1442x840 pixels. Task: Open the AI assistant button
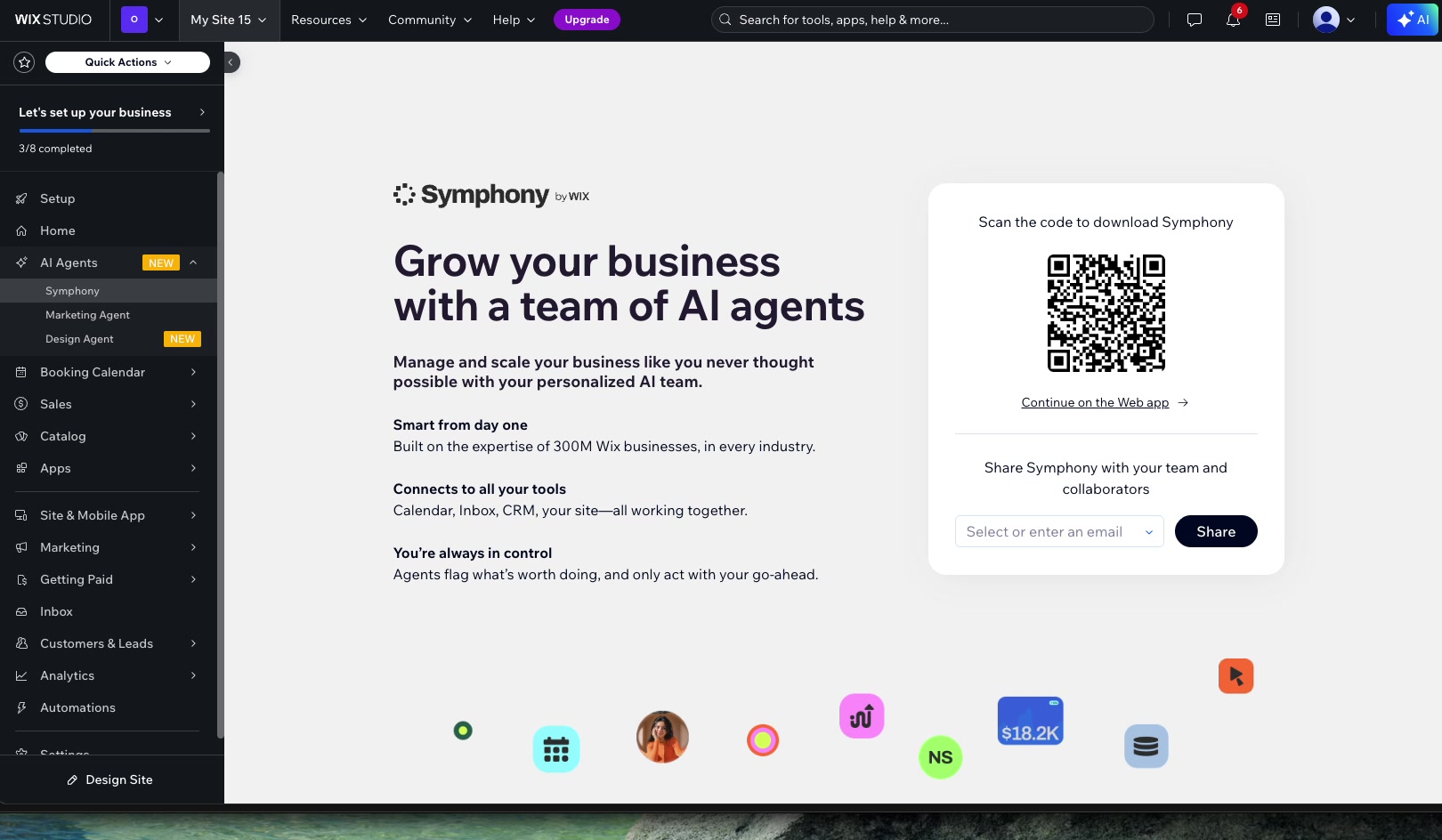pyautogui.click(x=1413, y=20)
